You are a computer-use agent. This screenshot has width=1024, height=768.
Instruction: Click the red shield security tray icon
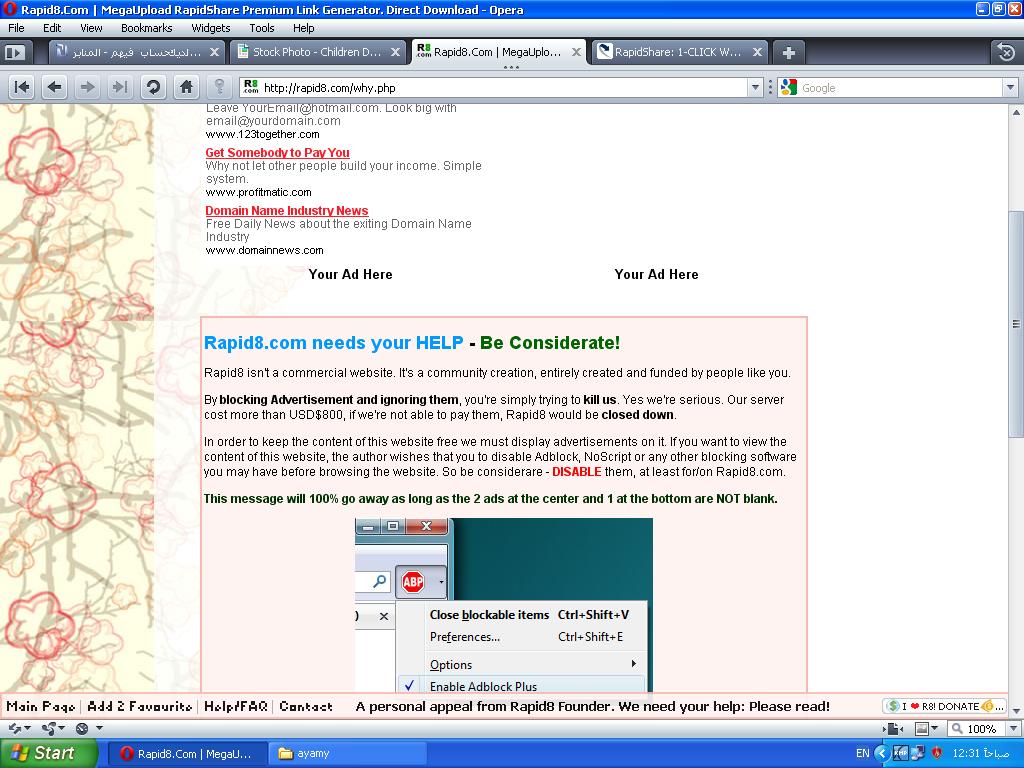tap(937, 753)
